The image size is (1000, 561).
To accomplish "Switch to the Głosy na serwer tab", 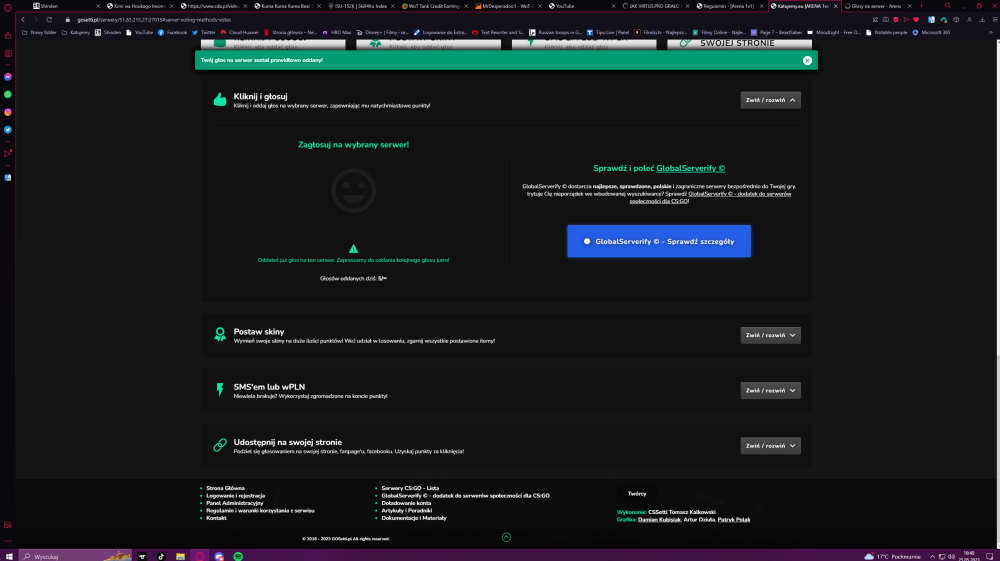I will click(x=877, y=6).
